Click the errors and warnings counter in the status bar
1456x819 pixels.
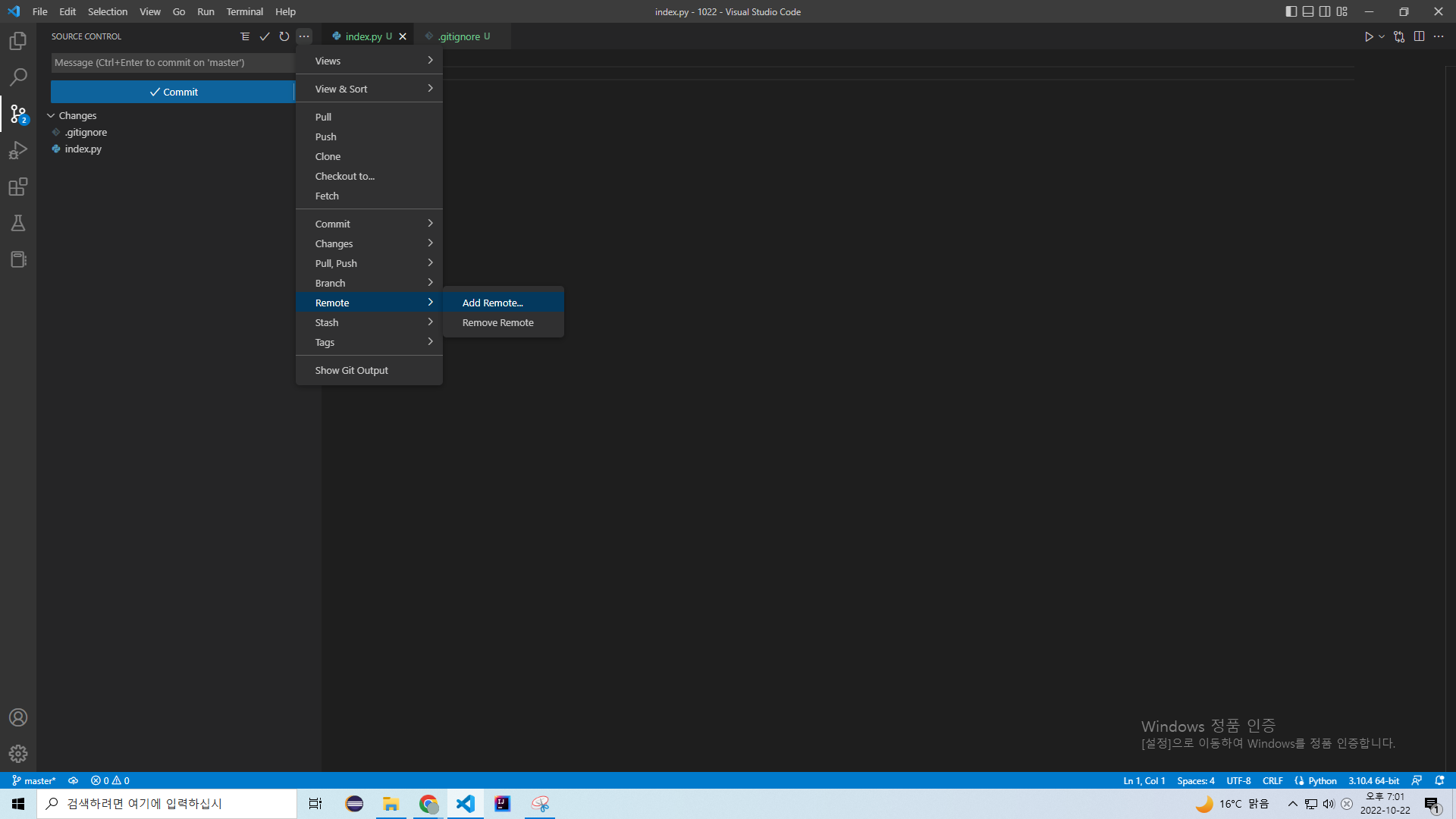pos(110,780)
